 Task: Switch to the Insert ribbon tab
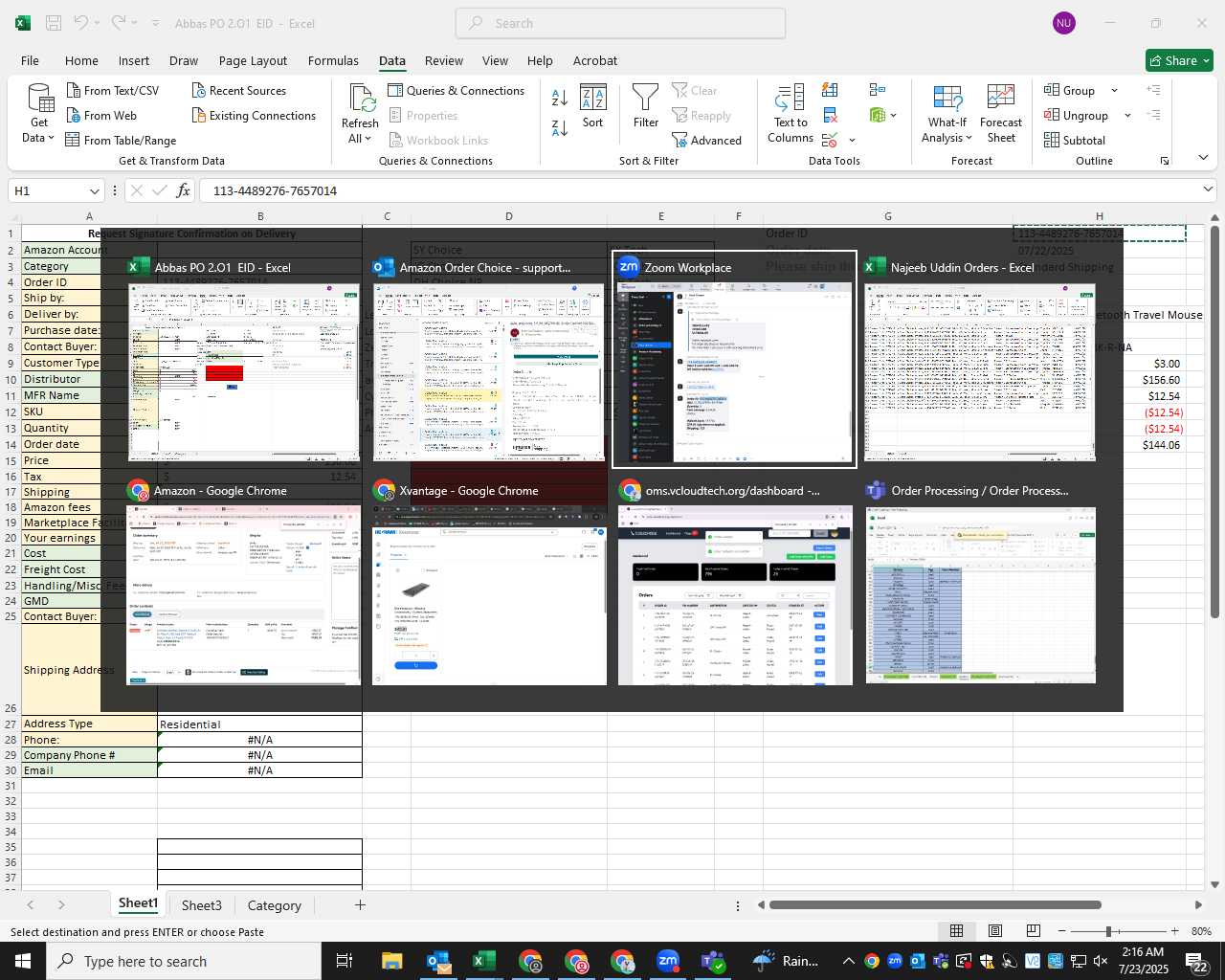134,60
